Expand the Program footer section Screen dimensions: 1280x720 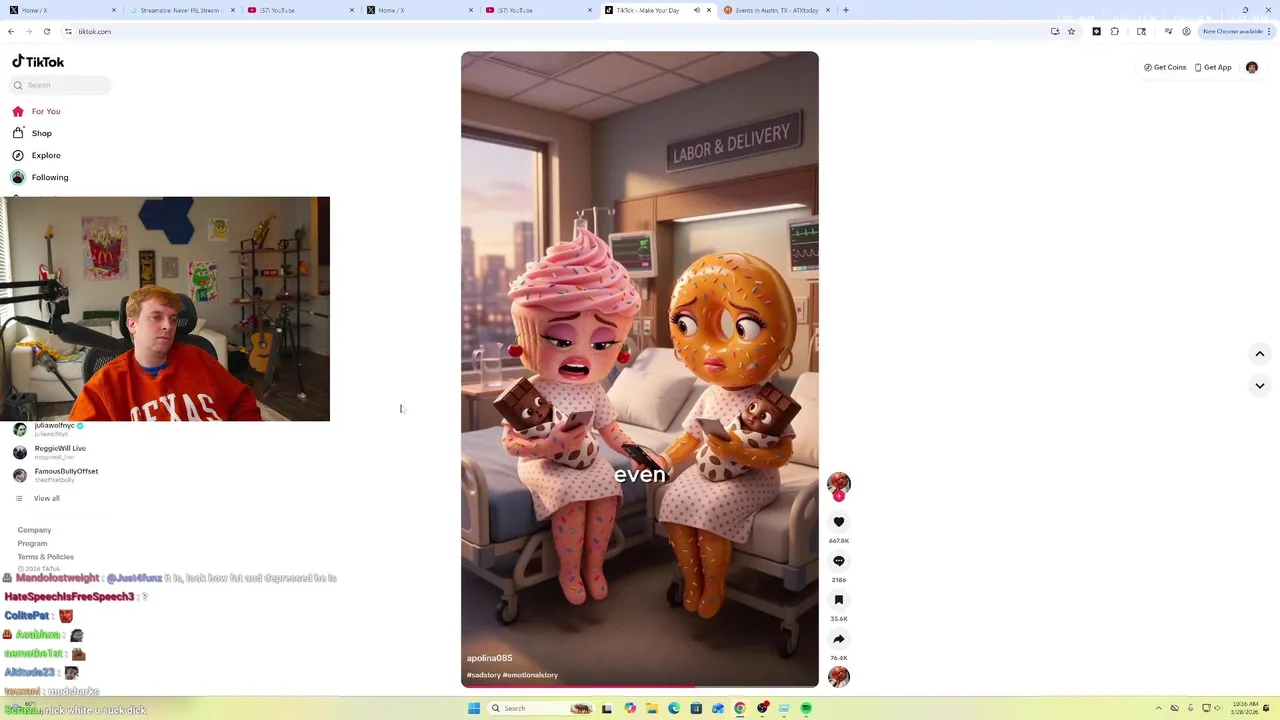click(32, 543)
